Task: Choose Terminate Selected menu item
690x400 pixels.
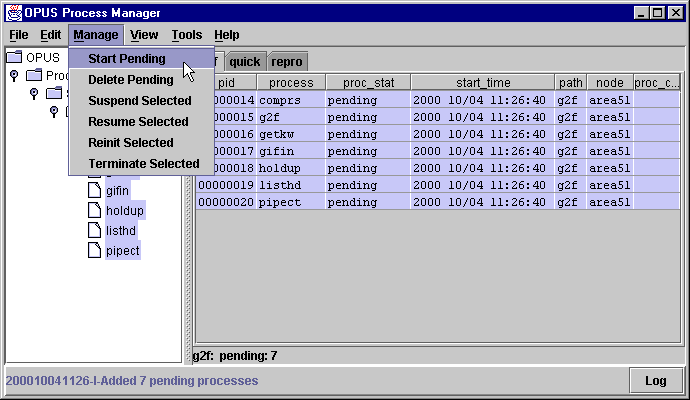Action: (143, 164)
